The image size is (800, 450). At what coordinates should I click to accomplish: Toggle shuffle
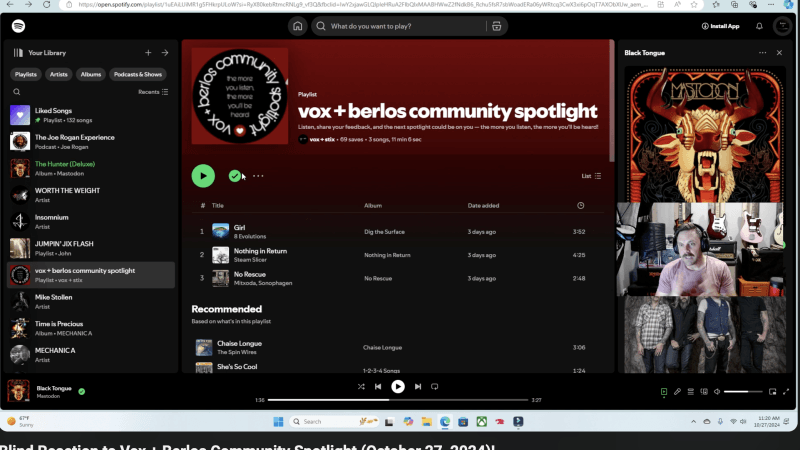[x=361, y=387]
